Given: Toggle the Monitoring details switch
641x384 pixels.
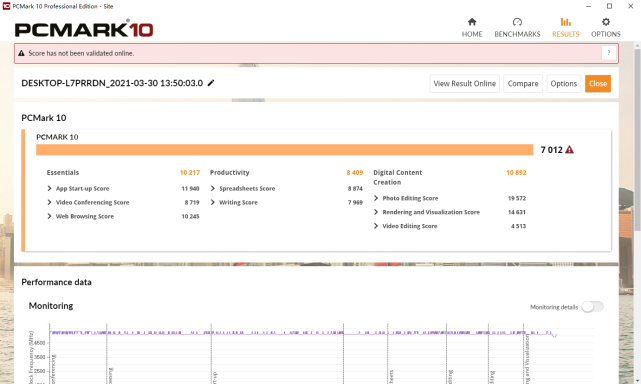Looking at the screenshot, I should coord(592,307).
